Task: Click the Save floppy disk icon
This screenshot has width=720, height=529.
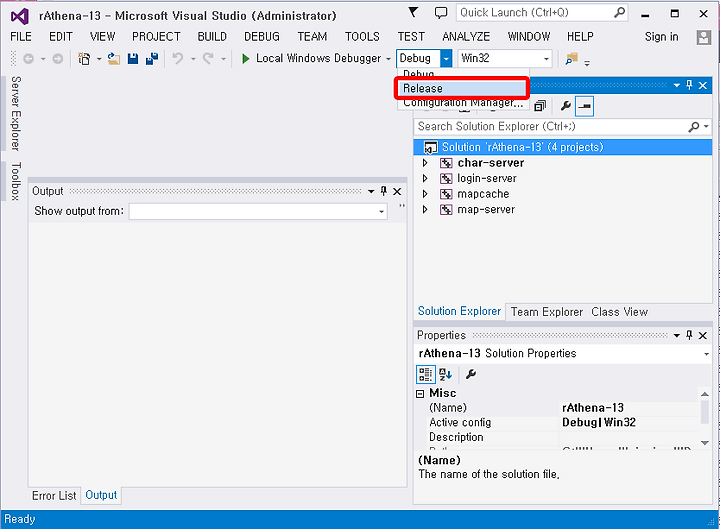Action: point(133,59)
